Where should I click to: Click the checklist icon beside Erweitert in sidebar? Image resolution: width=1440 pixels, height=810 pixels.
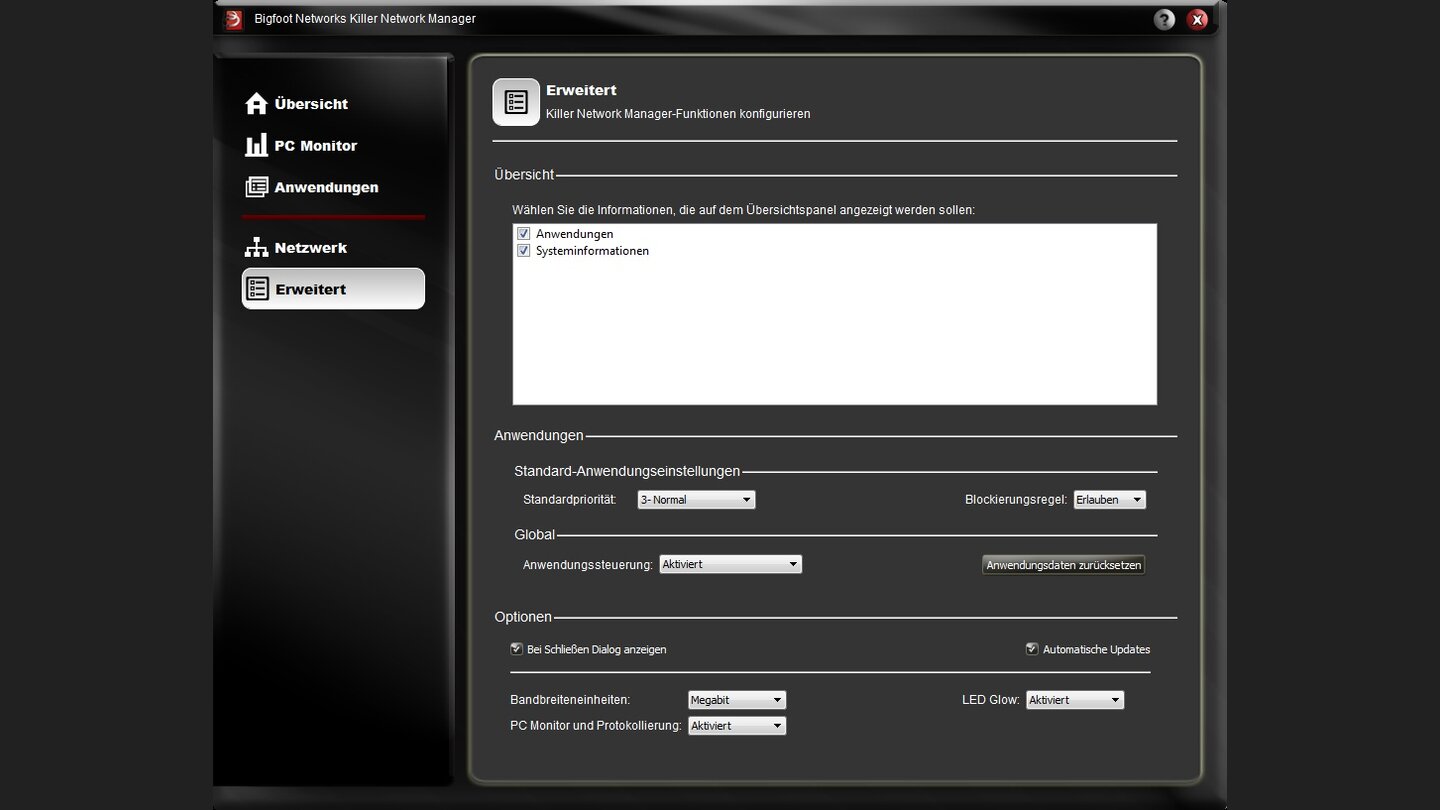pyautogui.click(x=258, y=289)
